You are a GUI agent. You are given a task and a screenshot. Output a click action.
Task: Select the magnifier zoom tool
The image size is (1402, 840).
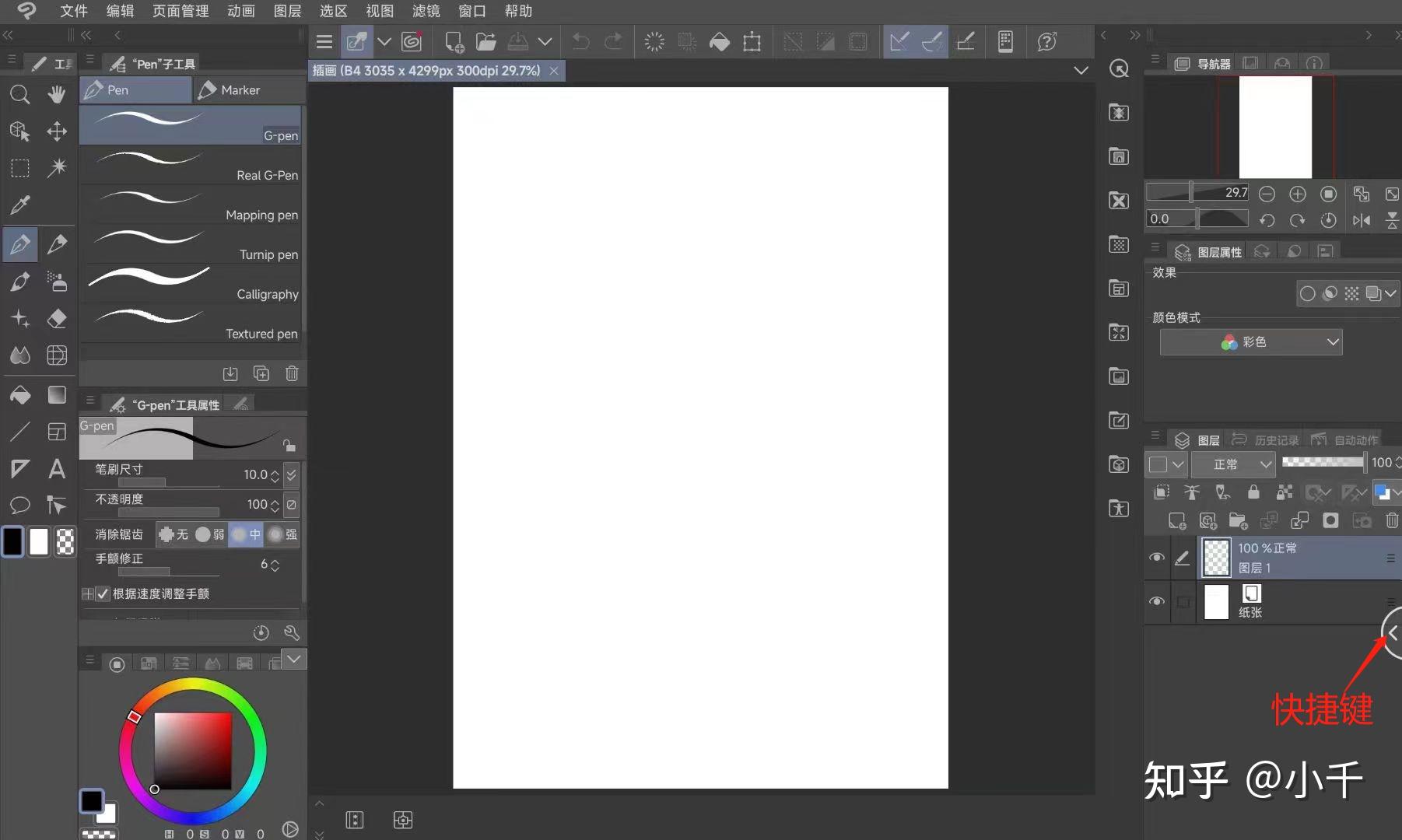[x=20, y=95]
